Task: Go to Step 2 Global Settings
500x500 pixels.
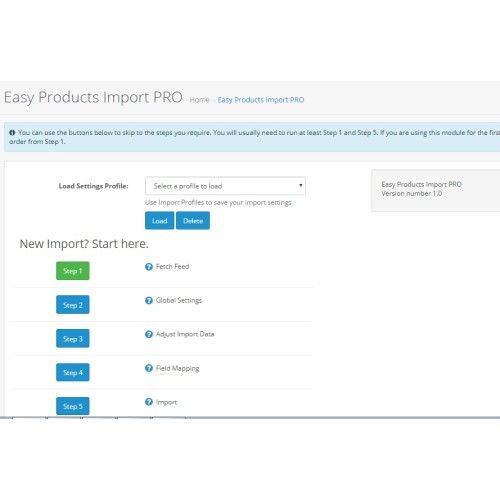Action: point(73,305)
